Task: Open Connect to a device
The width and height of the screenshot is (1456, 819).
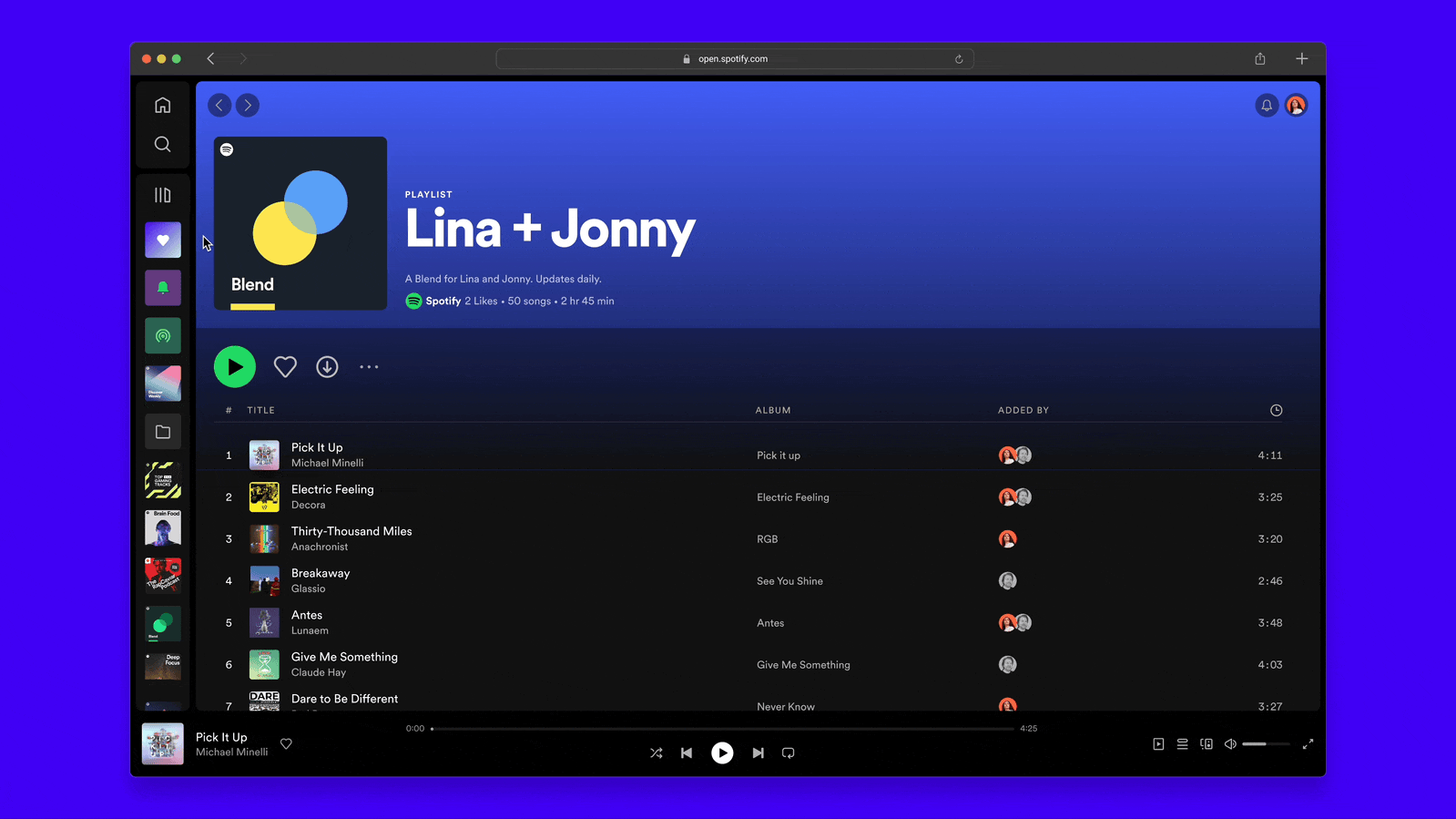Action: coord(1207,744)
